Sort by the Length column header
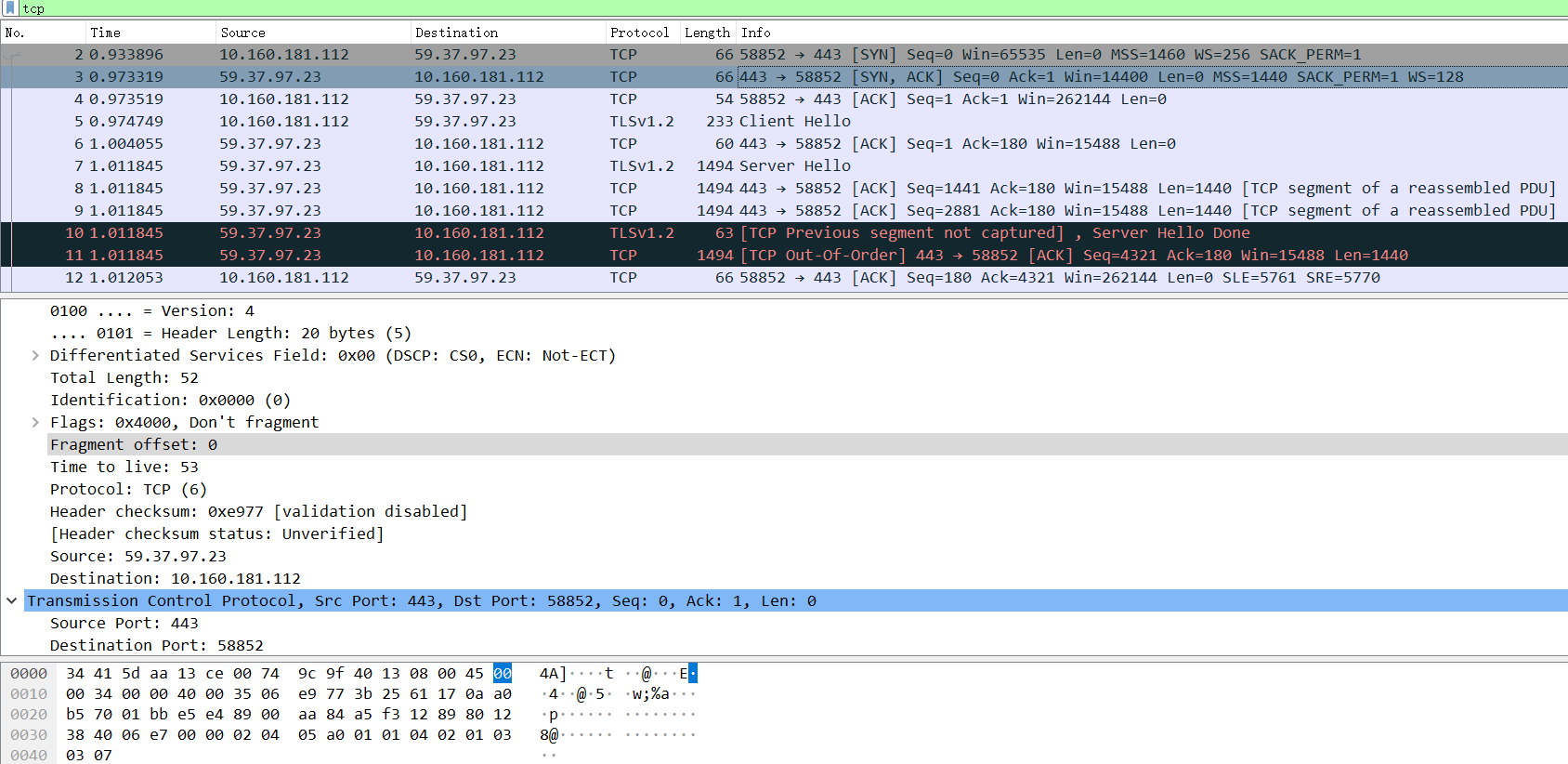The image size is (1568, 764). [708, 33]
